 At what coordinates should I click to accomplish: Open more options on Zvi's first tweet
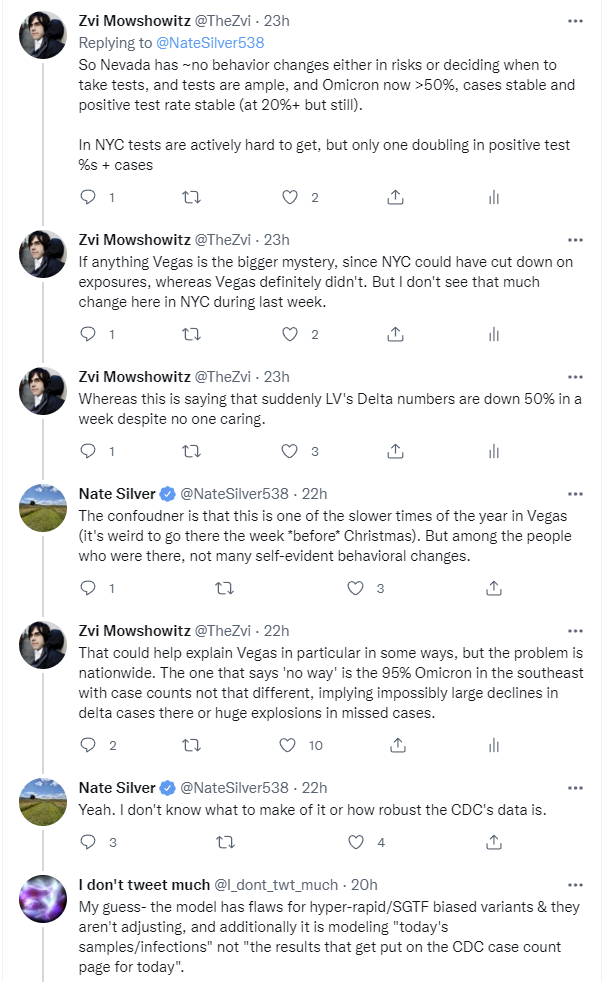click(575, 20)
